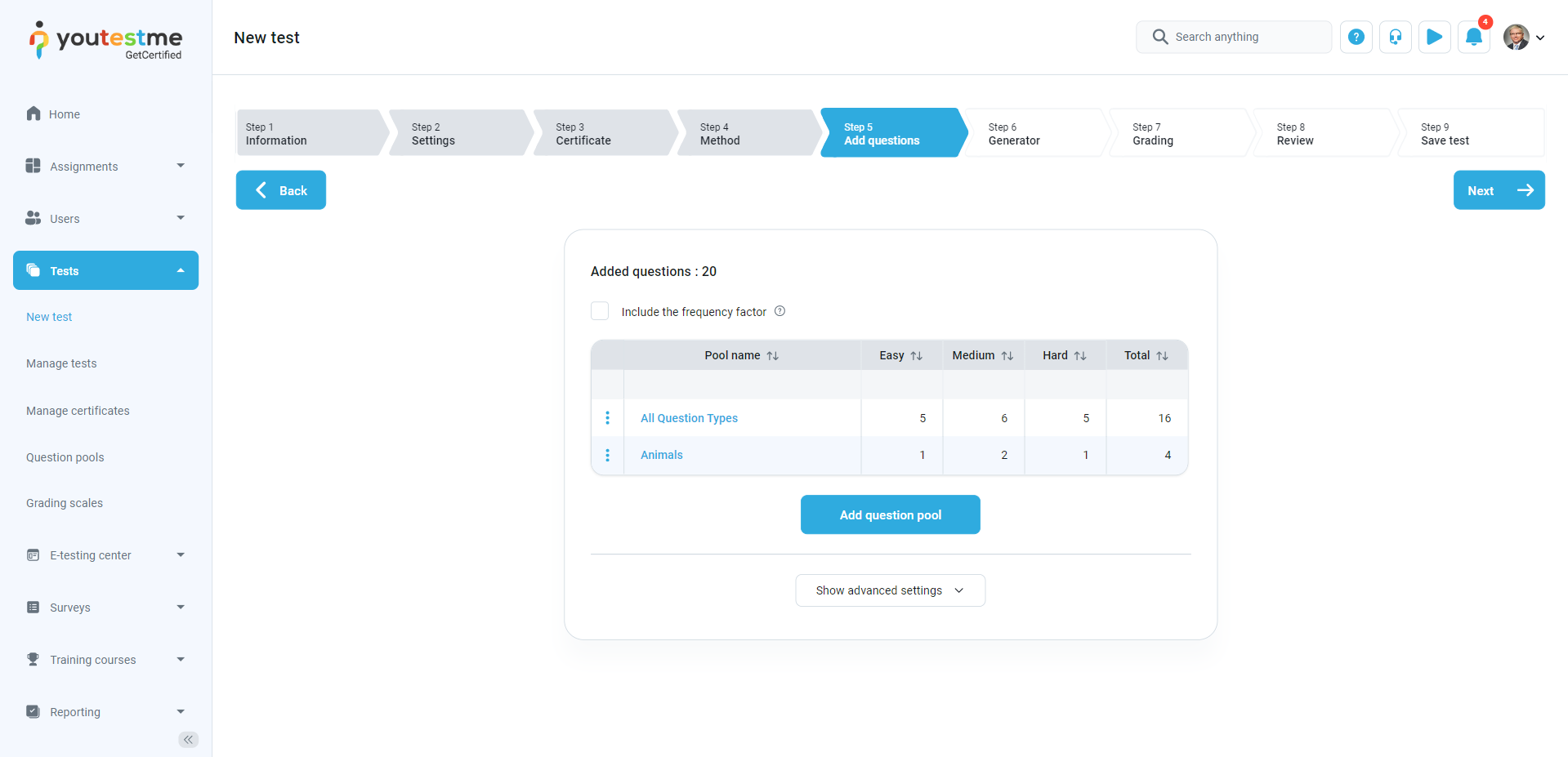
Task: Collapse the sidebar with double-chevron icon
Action: coord(188,740)
